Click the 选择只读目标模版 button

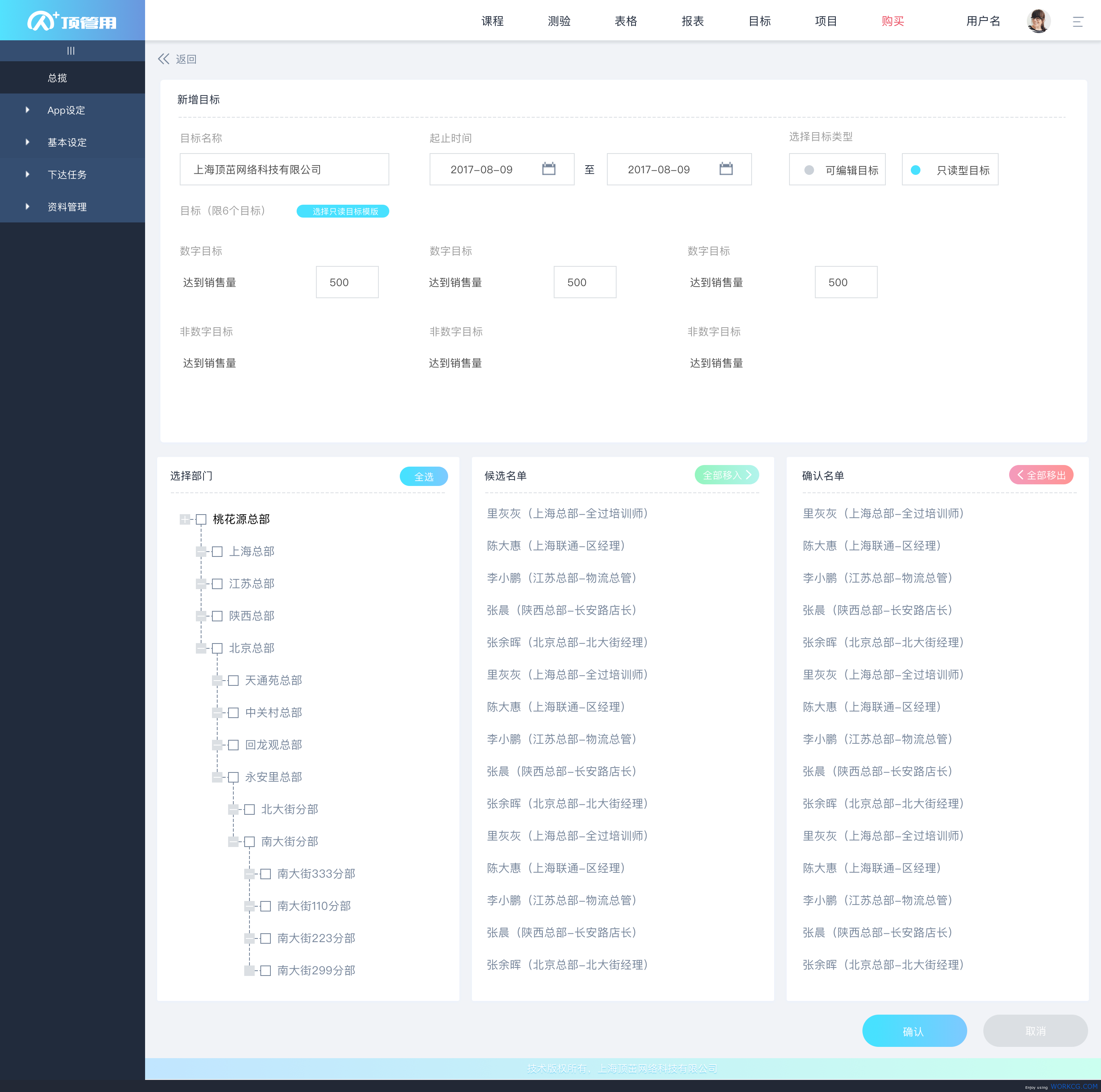pos(343,212)
